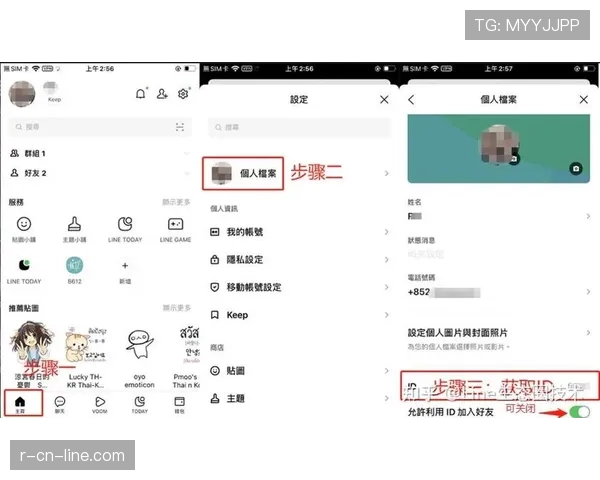The height and width of the screenshot is (480, 600).
Task: Close the 個人檔案 page
Action: (584, 100)
